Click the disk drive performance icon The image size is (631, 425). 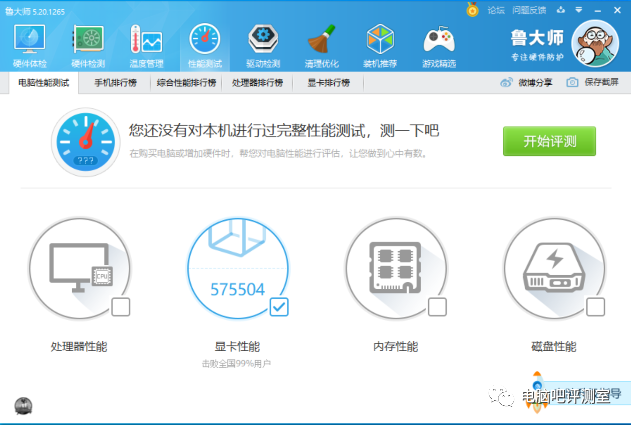tap(554, 268)
